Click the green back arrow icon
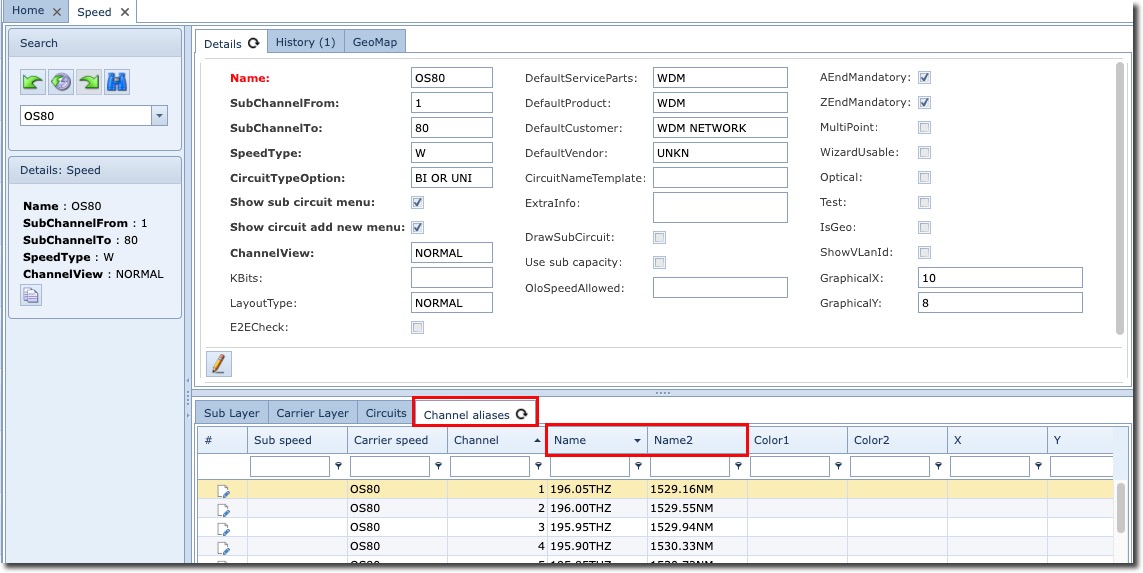This screenshot has width=1143, height=573. pyautogui.click(x=33, y=82)
